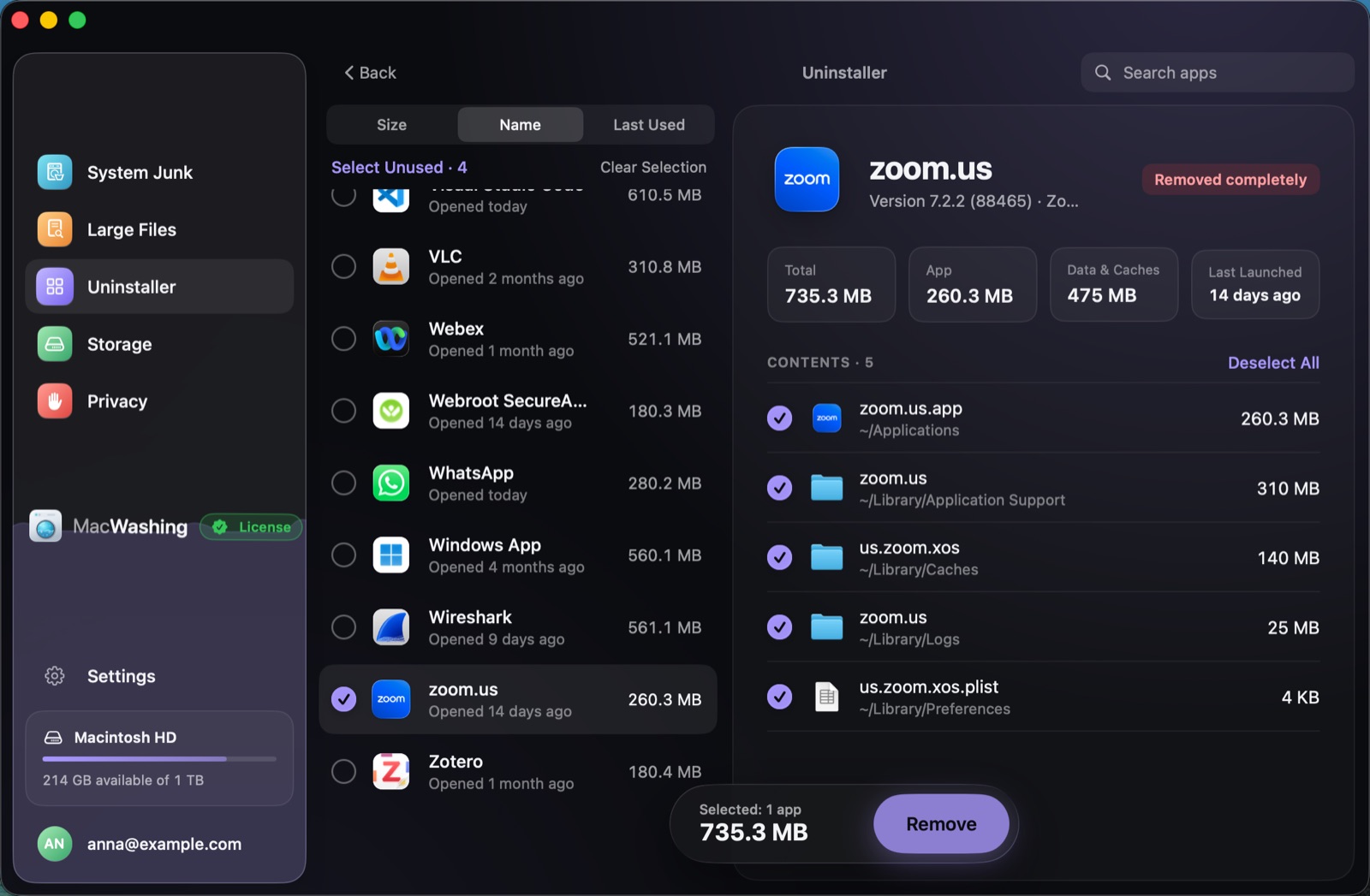Click the us.zoom.xos Caches folder icon

(x=827, y=558)
